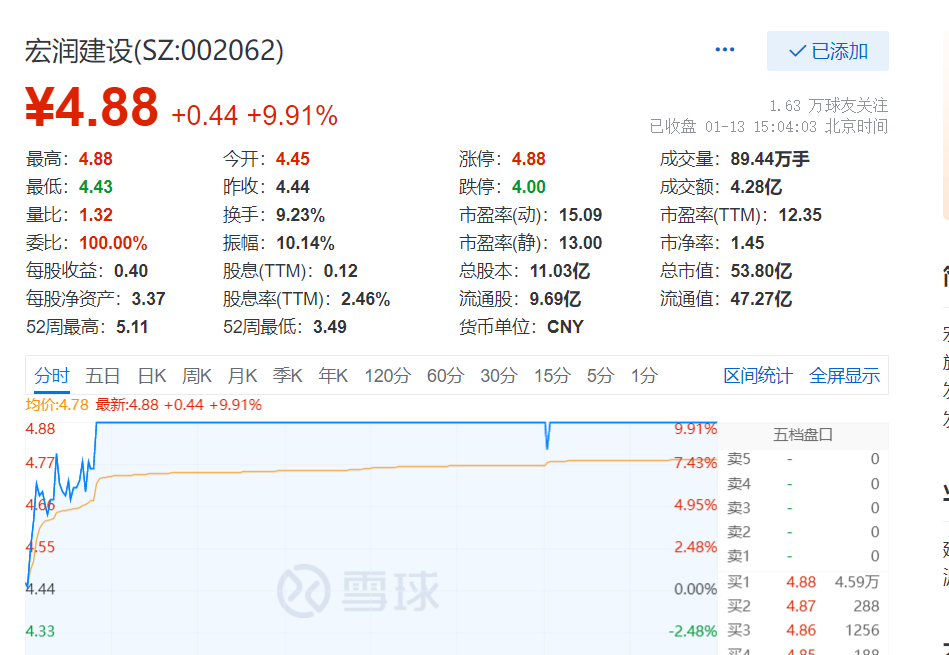This screenshot has width=949, height=655.
Task: Switch to the 日K chart tab
Action: 151,376
